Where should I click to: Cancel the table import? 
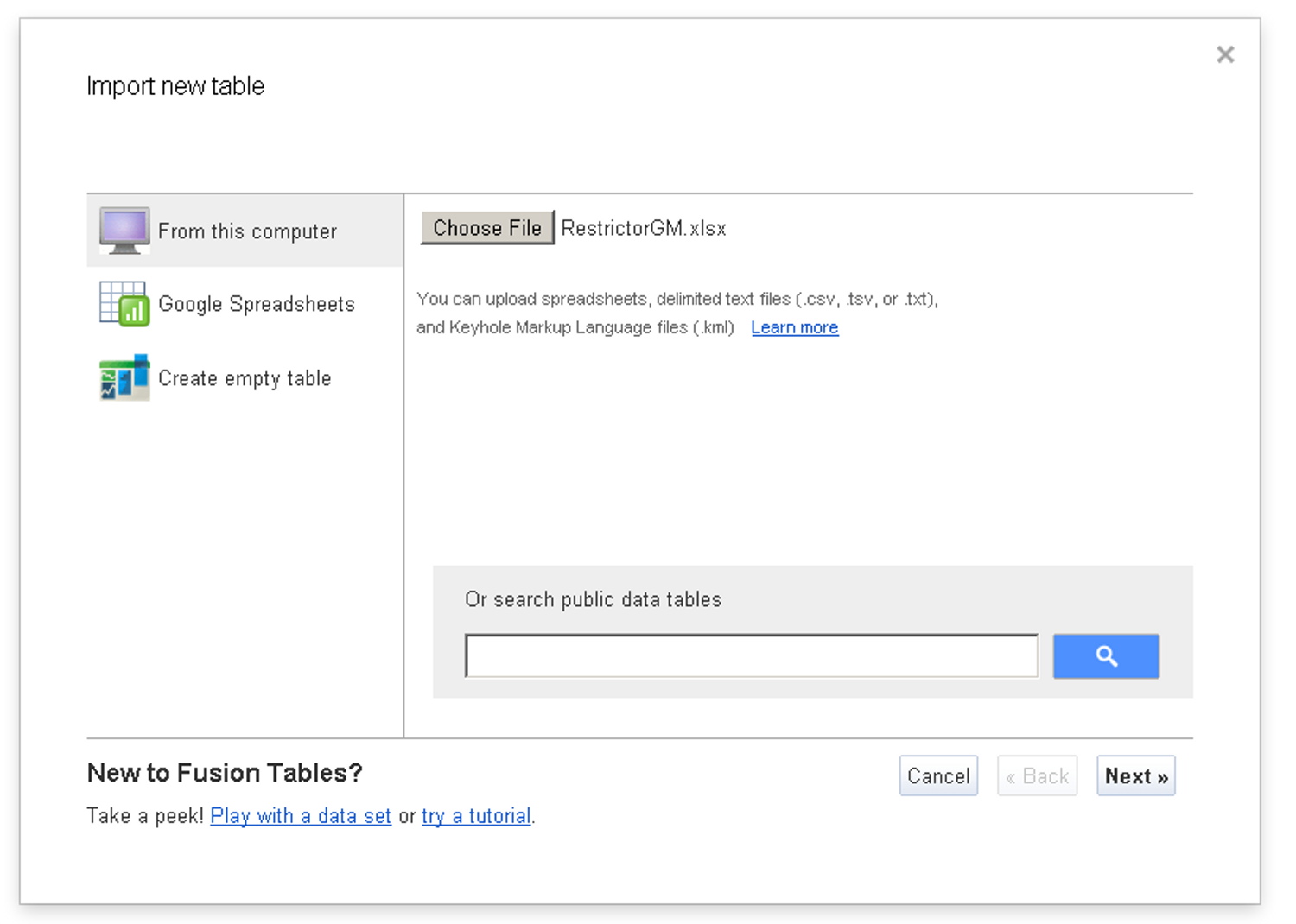938,775
